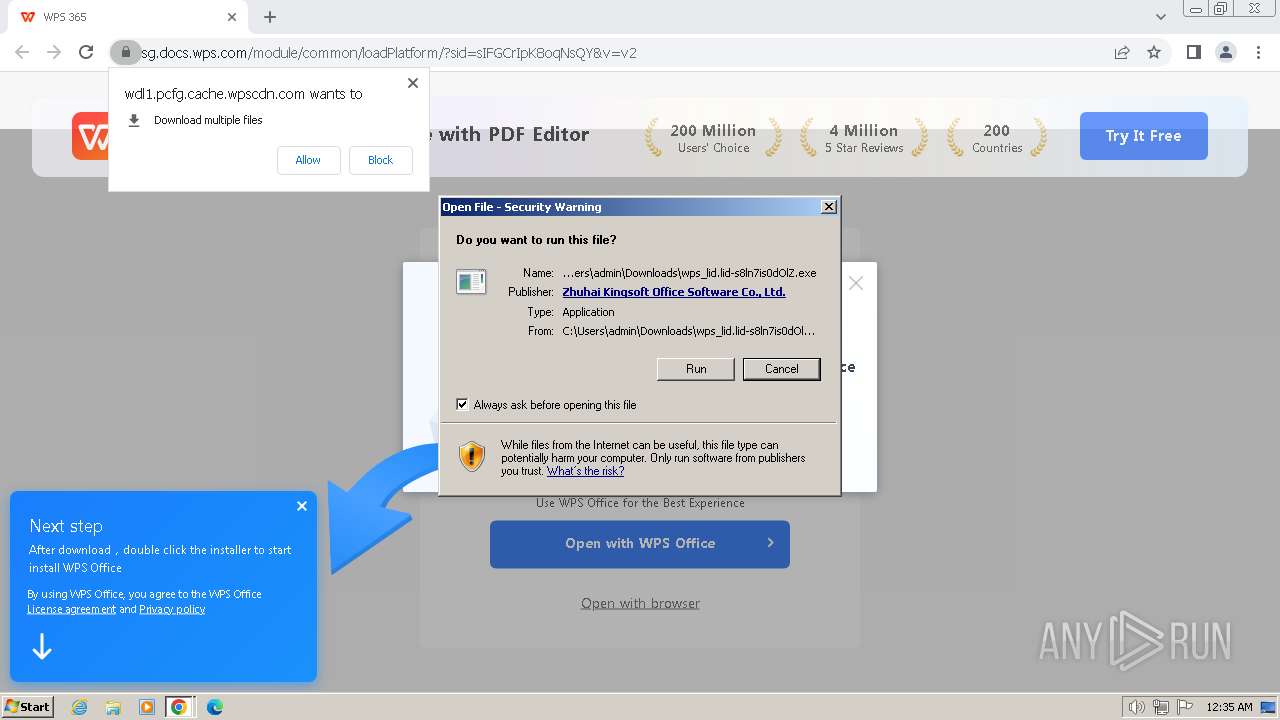This screenshot has height=720, width=1280.
Task: Go forward in browser
Action: coord(54,52)
